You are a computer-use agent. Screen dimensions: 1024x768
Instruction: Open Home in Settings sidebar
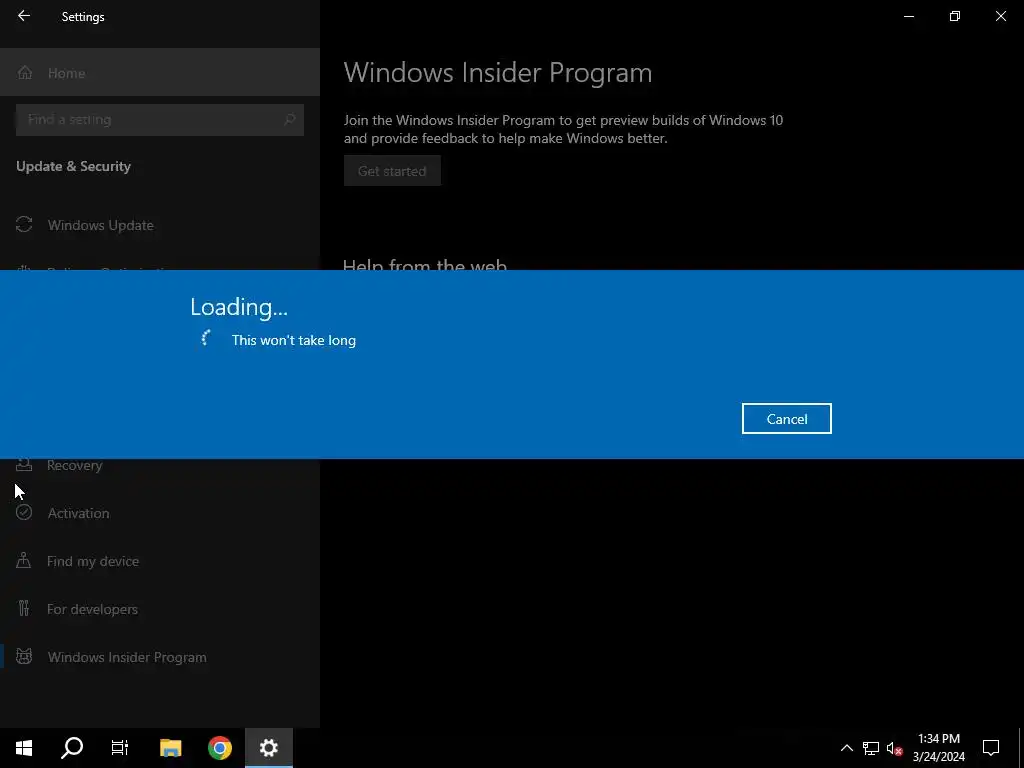click(x=160, y=72)
